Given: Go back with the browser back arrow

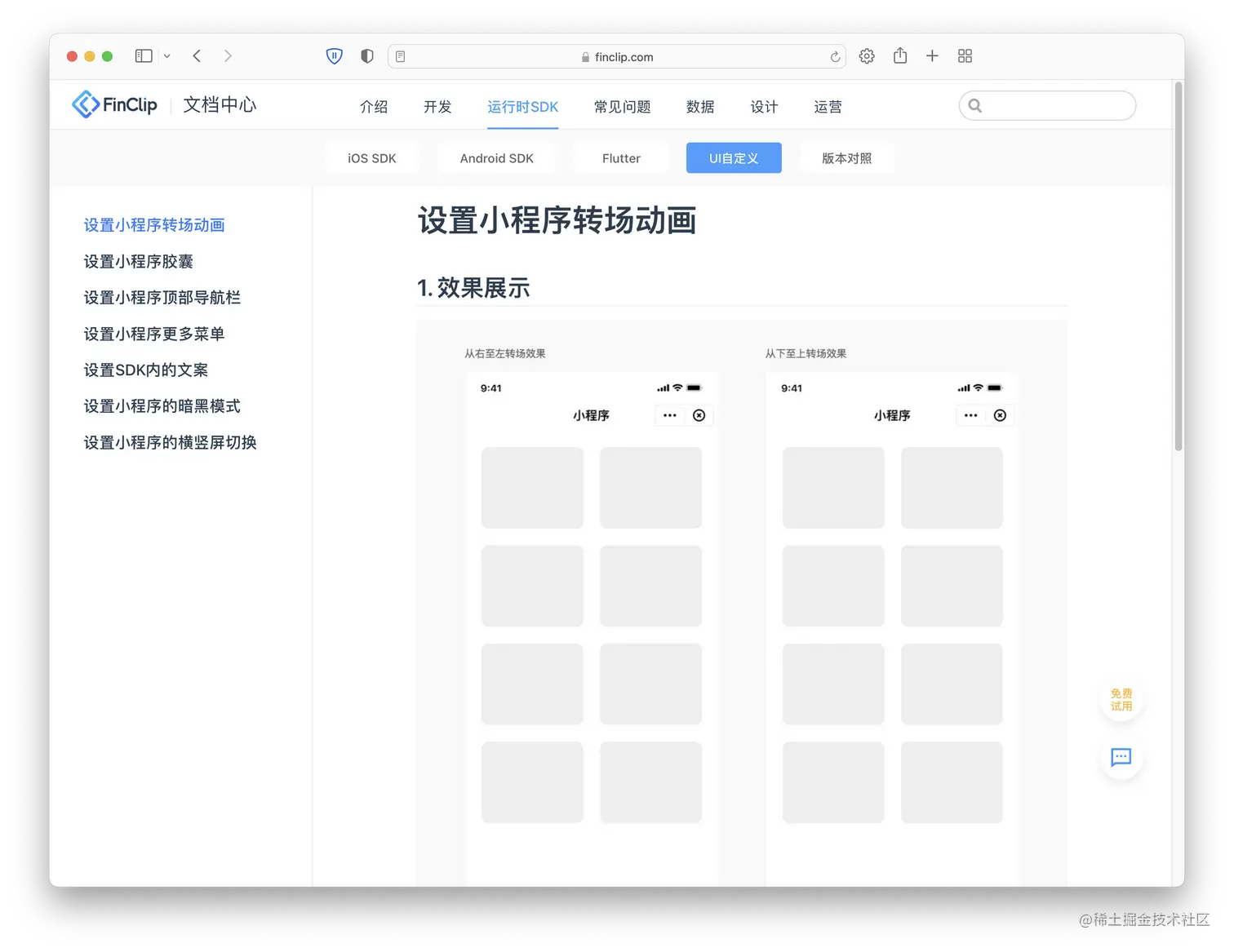Looking at the screenshot, I should [197, 56].
